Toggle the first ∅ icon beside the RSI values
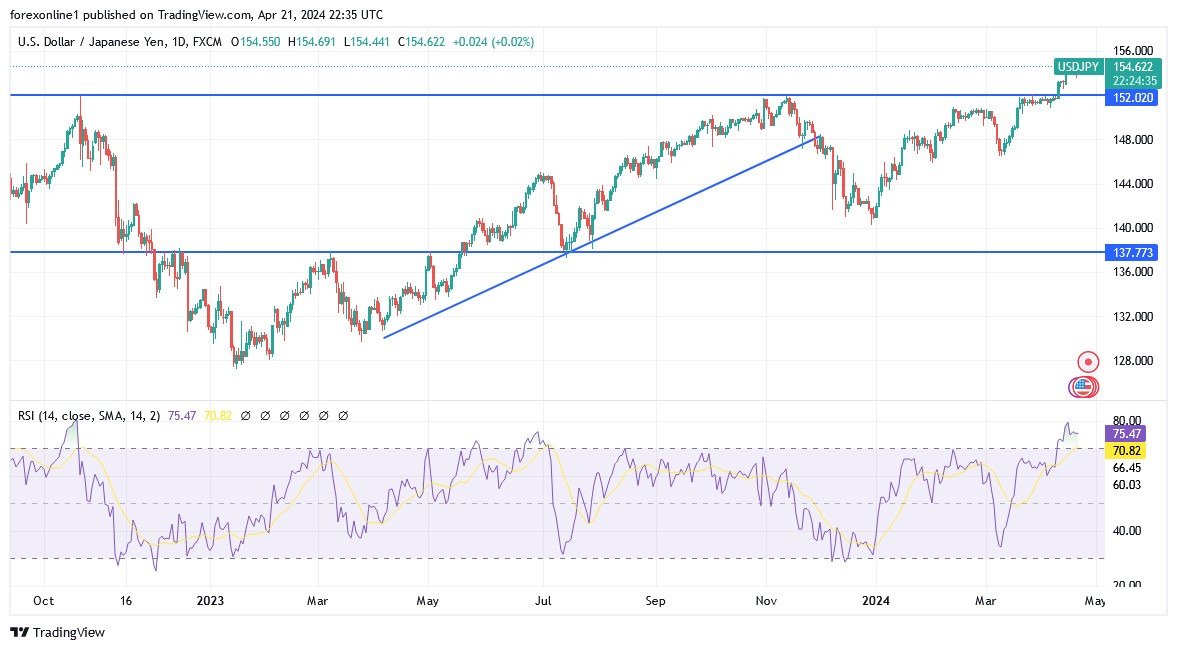This screenshot has height=650, width=1177. point(248,414)
